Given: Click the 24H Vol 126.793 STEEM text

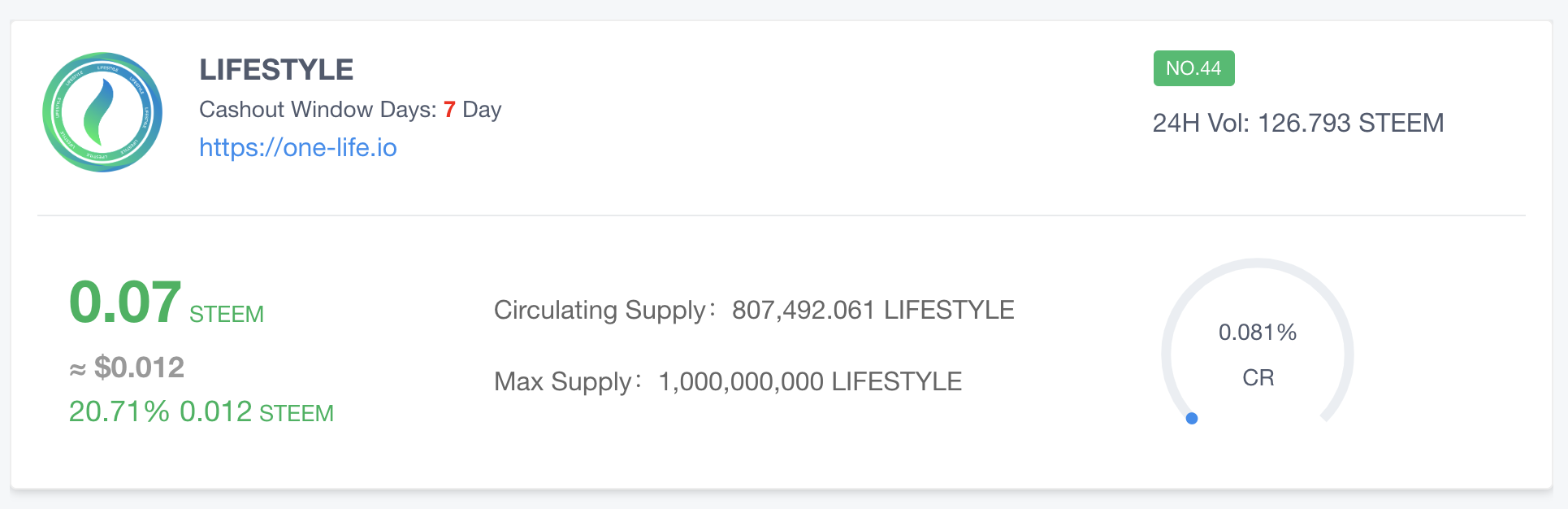Looking at the screenshot, I should click(x=1297, y=123).
